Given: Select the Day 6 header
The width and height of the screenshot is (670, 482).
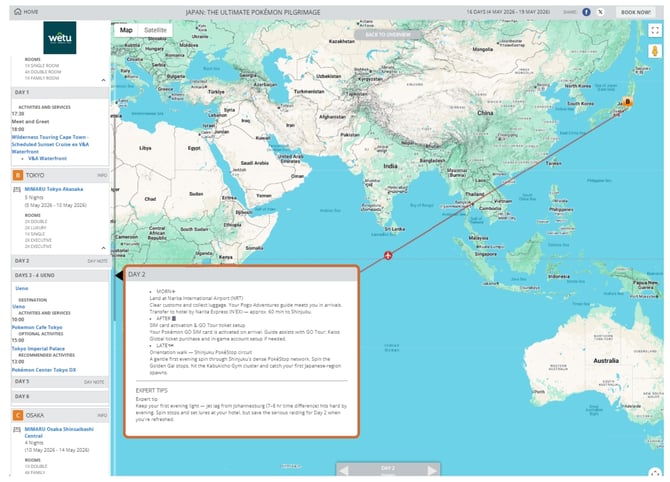Looking at the screenshot, I should coord(60,397).
